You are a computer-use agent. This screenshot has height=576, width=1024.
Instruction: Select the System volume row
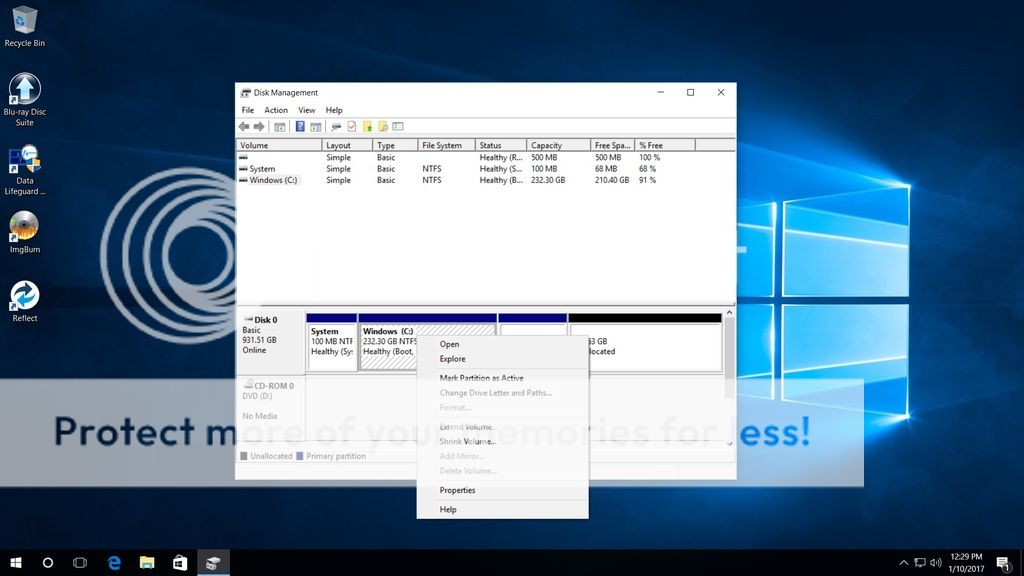click(x=262, y=169)
